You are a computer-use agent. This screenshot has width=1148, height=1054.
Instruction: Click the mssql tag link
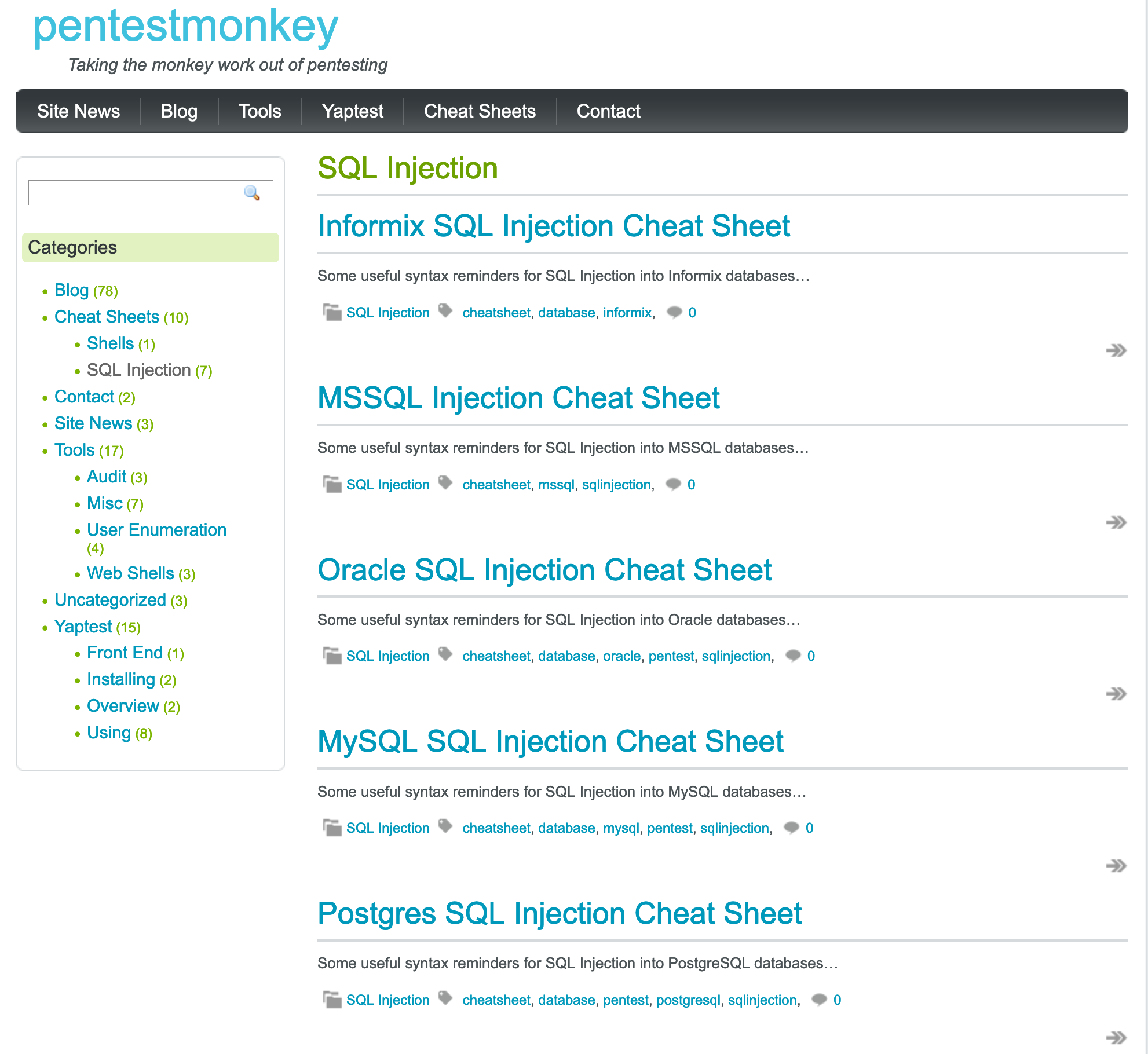557,485
